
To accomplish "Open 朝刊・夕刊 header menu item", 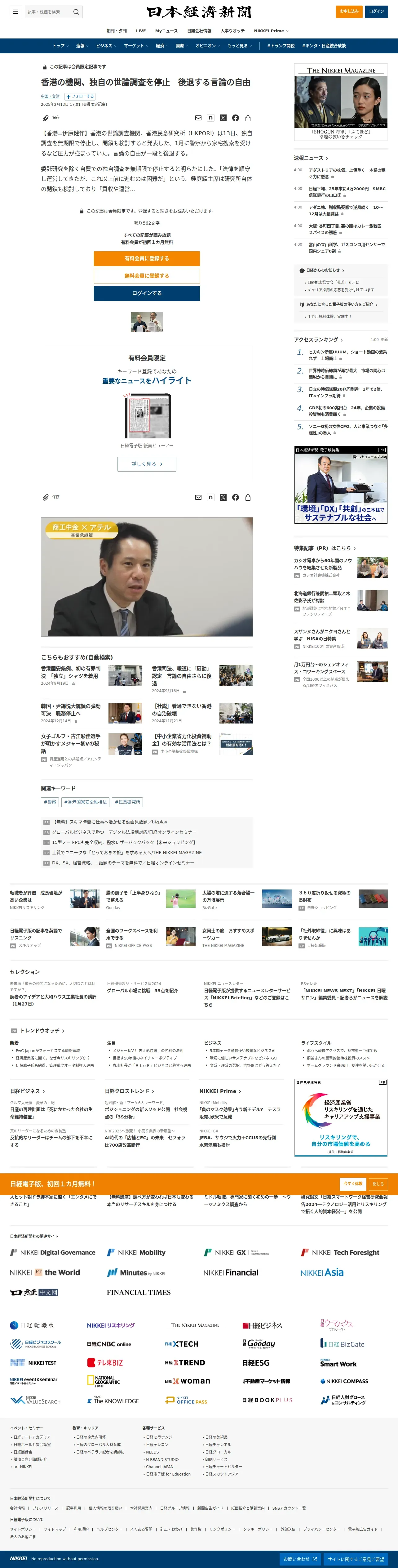I will tap(117, 30).
